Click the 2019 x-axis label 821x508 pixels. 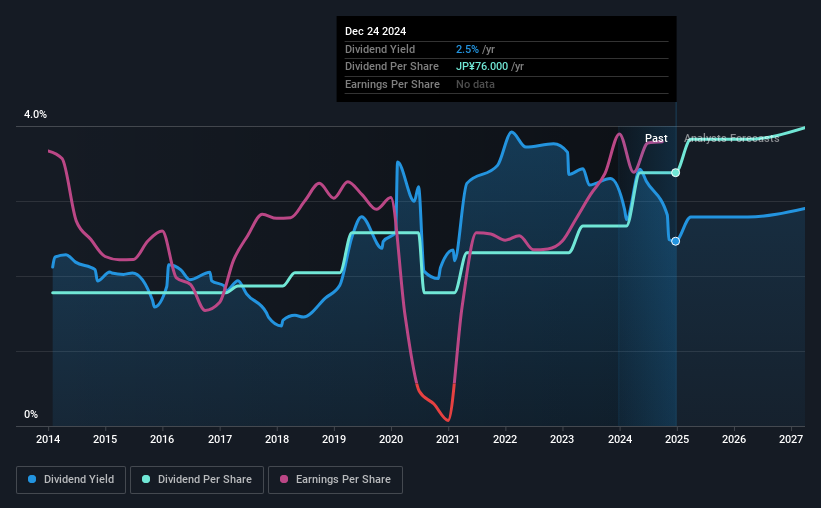pos(334,439)
